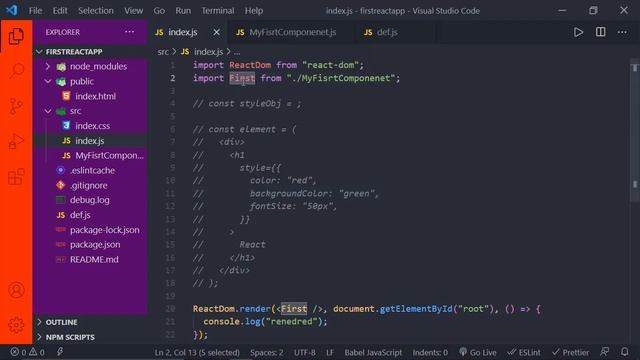Open the Search view in activity bar
This screenshot has width=640, height=360.
(16, 71)
